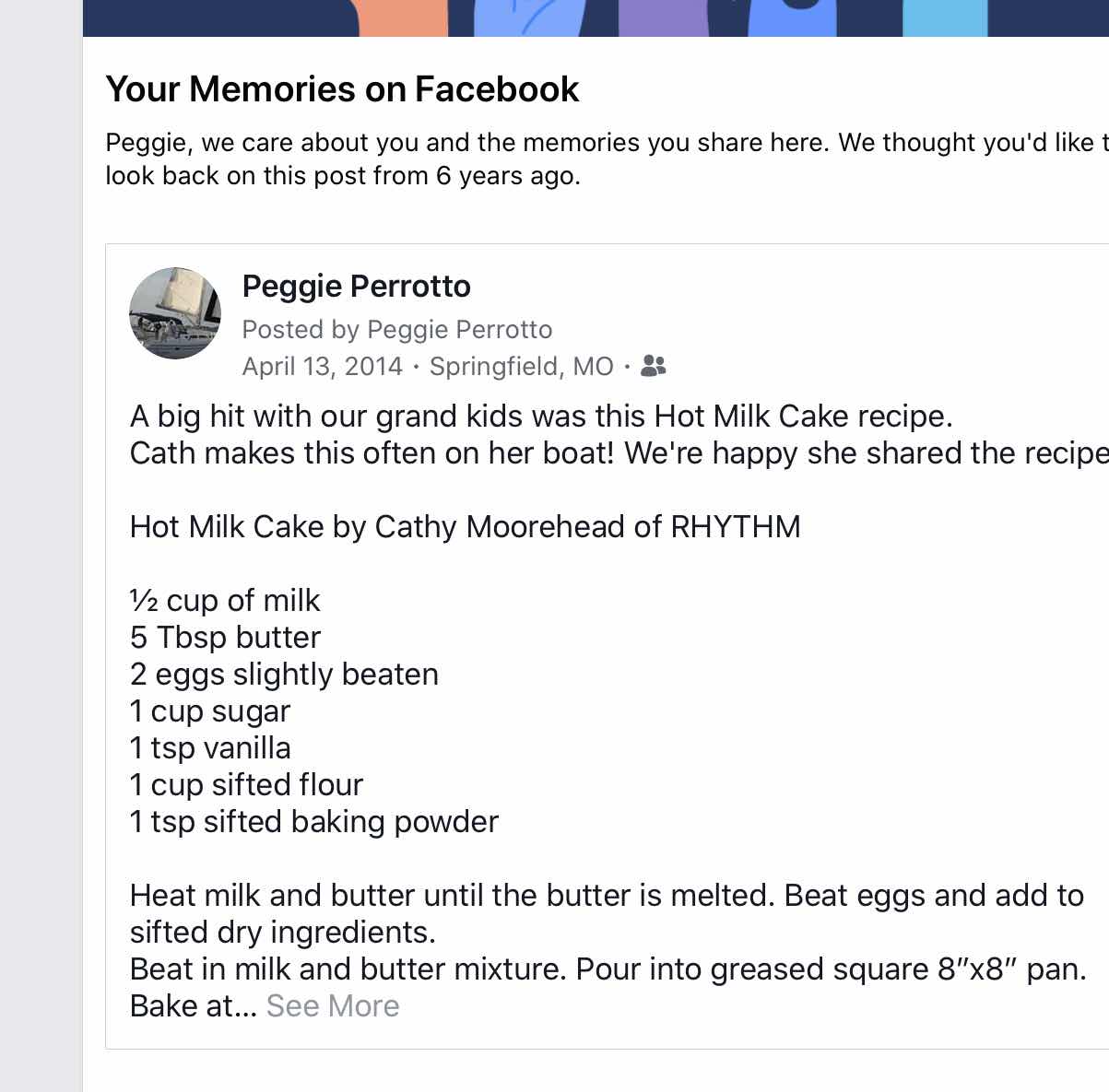
Task: Click the 'Hot Milk Cake by Cathy Moorehead' line
Action: point(465,527)
